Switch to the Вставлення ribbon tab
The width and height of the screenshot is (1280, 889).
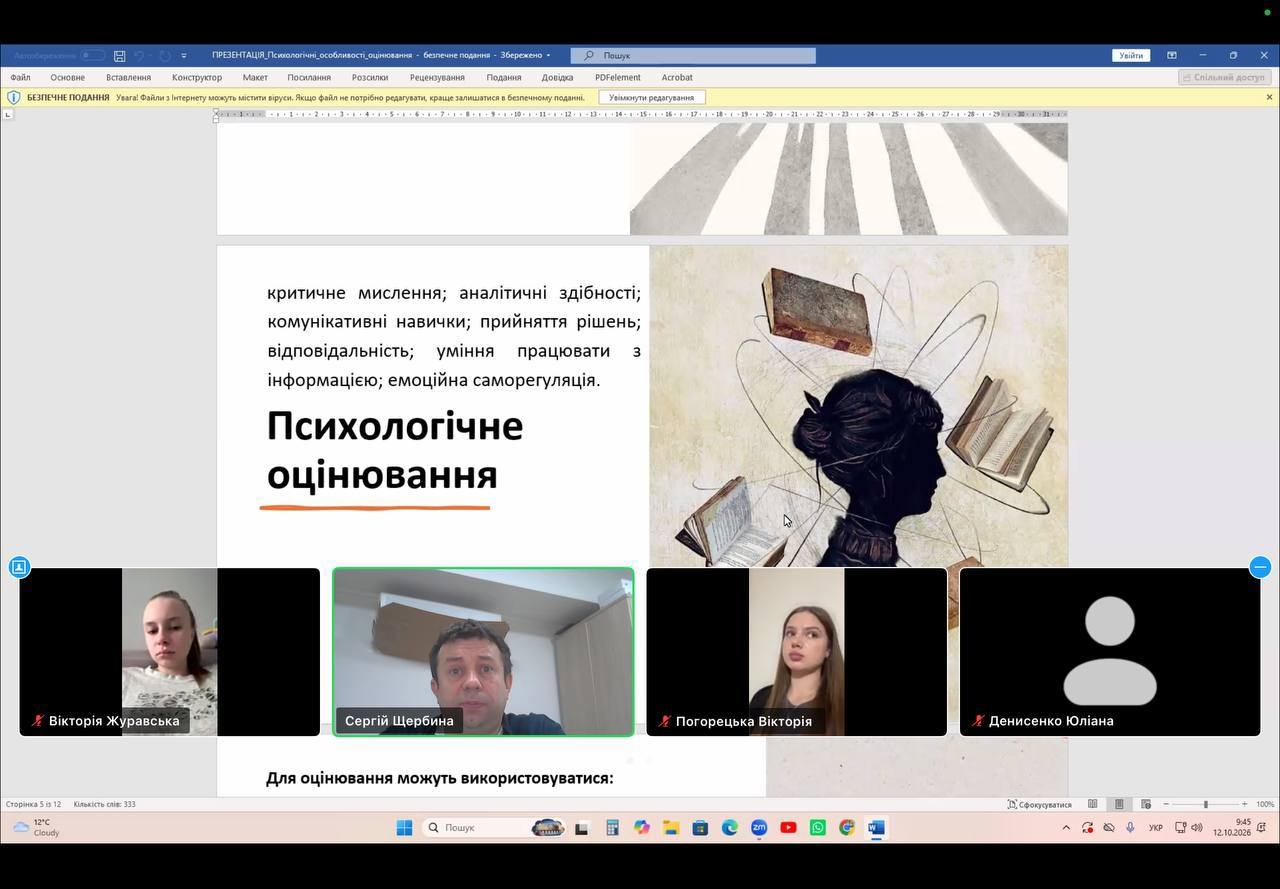coord(128,77)
